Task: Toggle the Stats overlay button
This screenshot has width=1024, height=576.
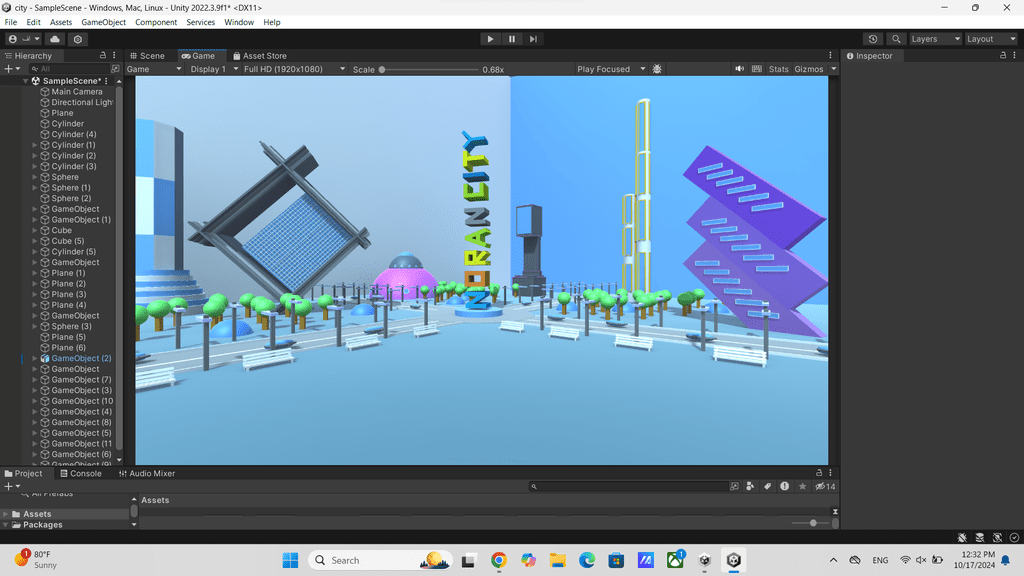Action: pos(778,69)
